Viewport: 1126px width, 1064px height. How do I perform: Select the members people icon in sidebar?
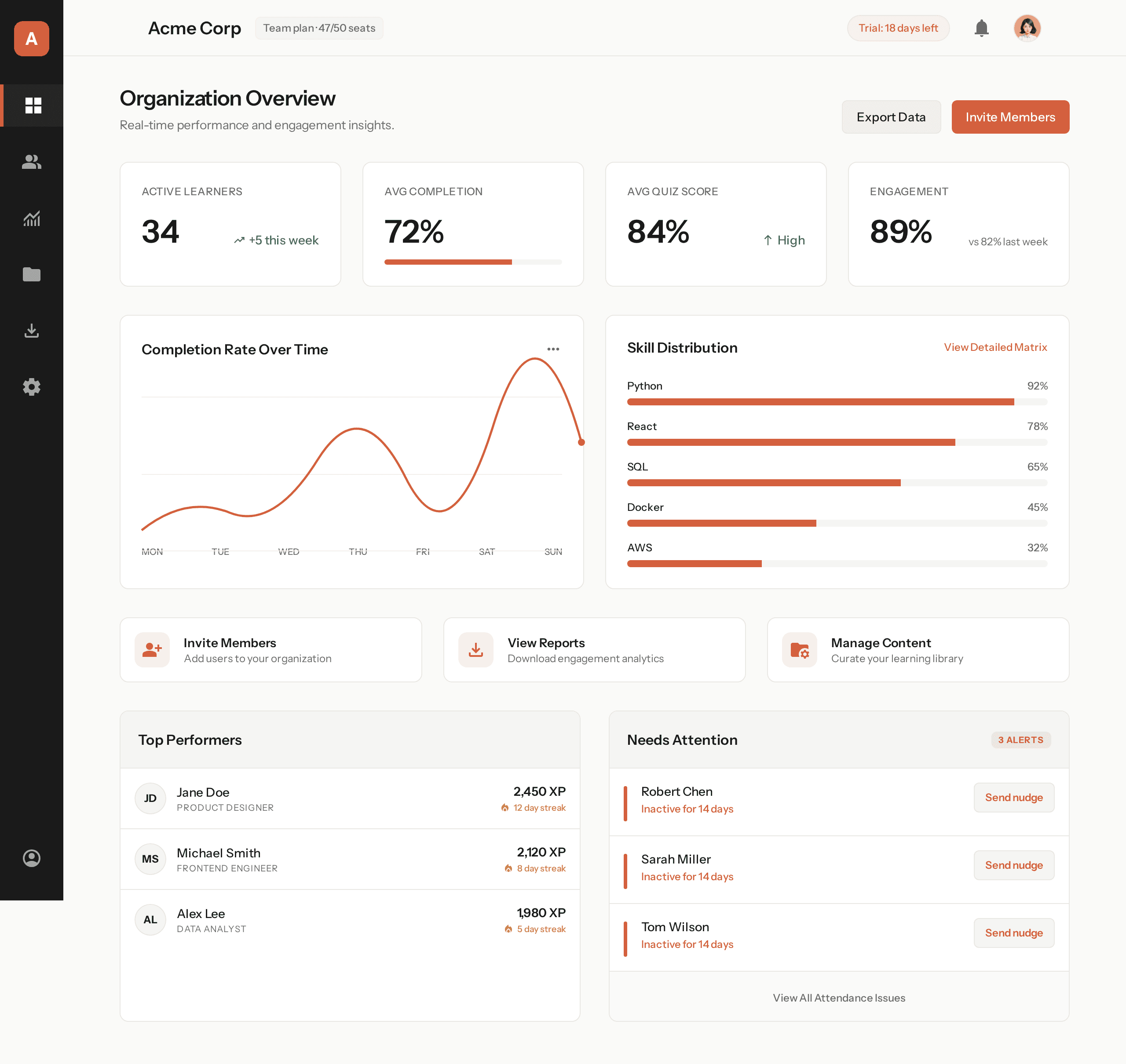32,163
